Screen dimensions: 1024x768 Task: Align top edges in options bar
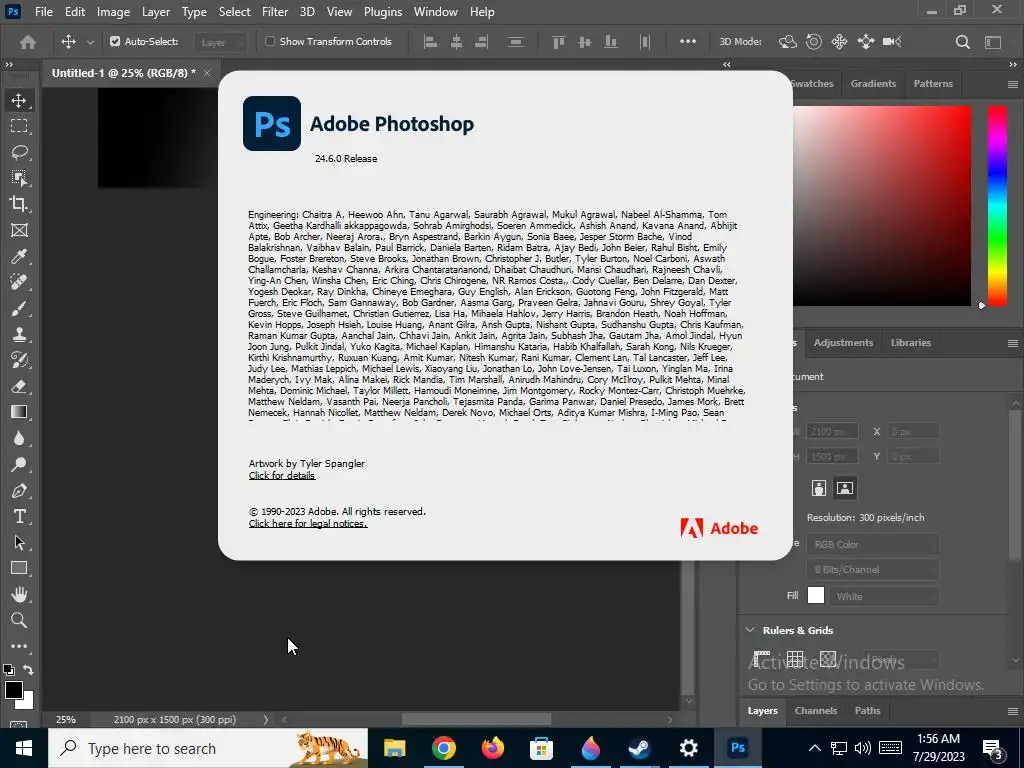pos(558,42)
